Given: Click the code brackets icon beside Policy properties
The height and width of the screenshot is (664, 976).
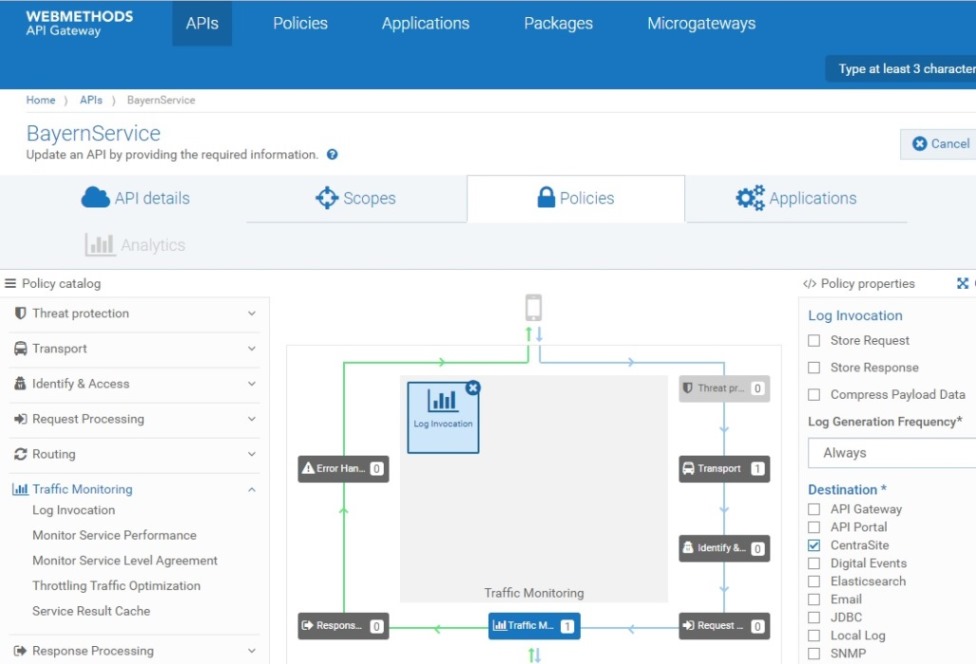Looking at the screenshot, I should coord(809,284).
